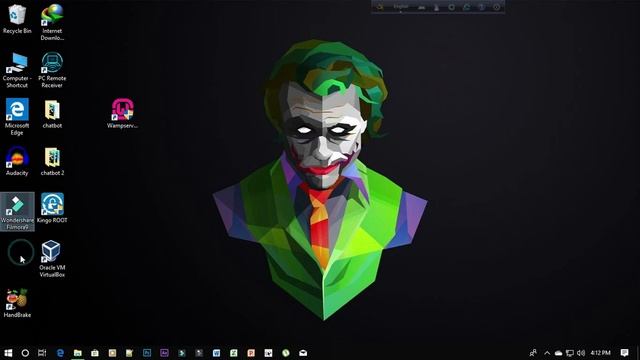This screenshot has width=640, height=360.
Task: Open Cortana search circle in taskbar
Action: pos(25,353)
